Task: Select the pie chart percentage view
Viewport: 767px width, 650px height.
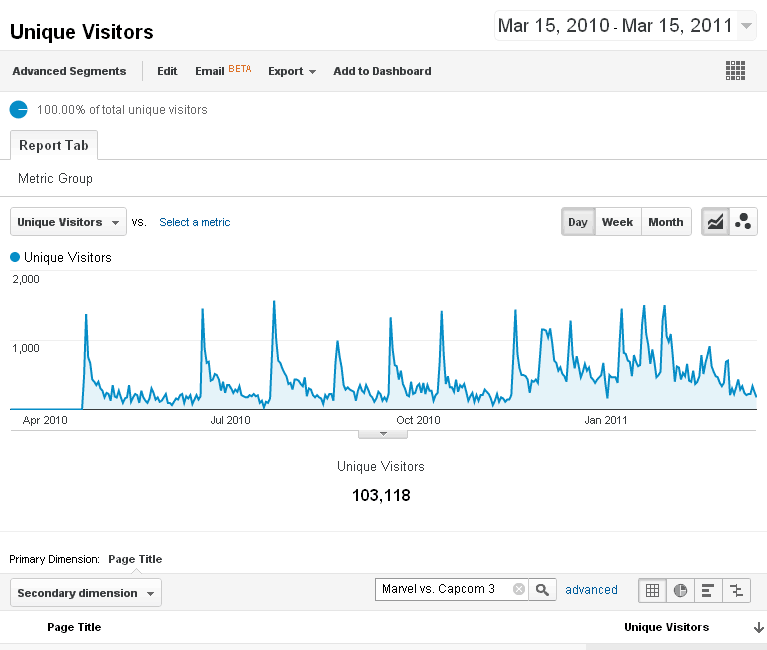Action: tap(680, 590)
